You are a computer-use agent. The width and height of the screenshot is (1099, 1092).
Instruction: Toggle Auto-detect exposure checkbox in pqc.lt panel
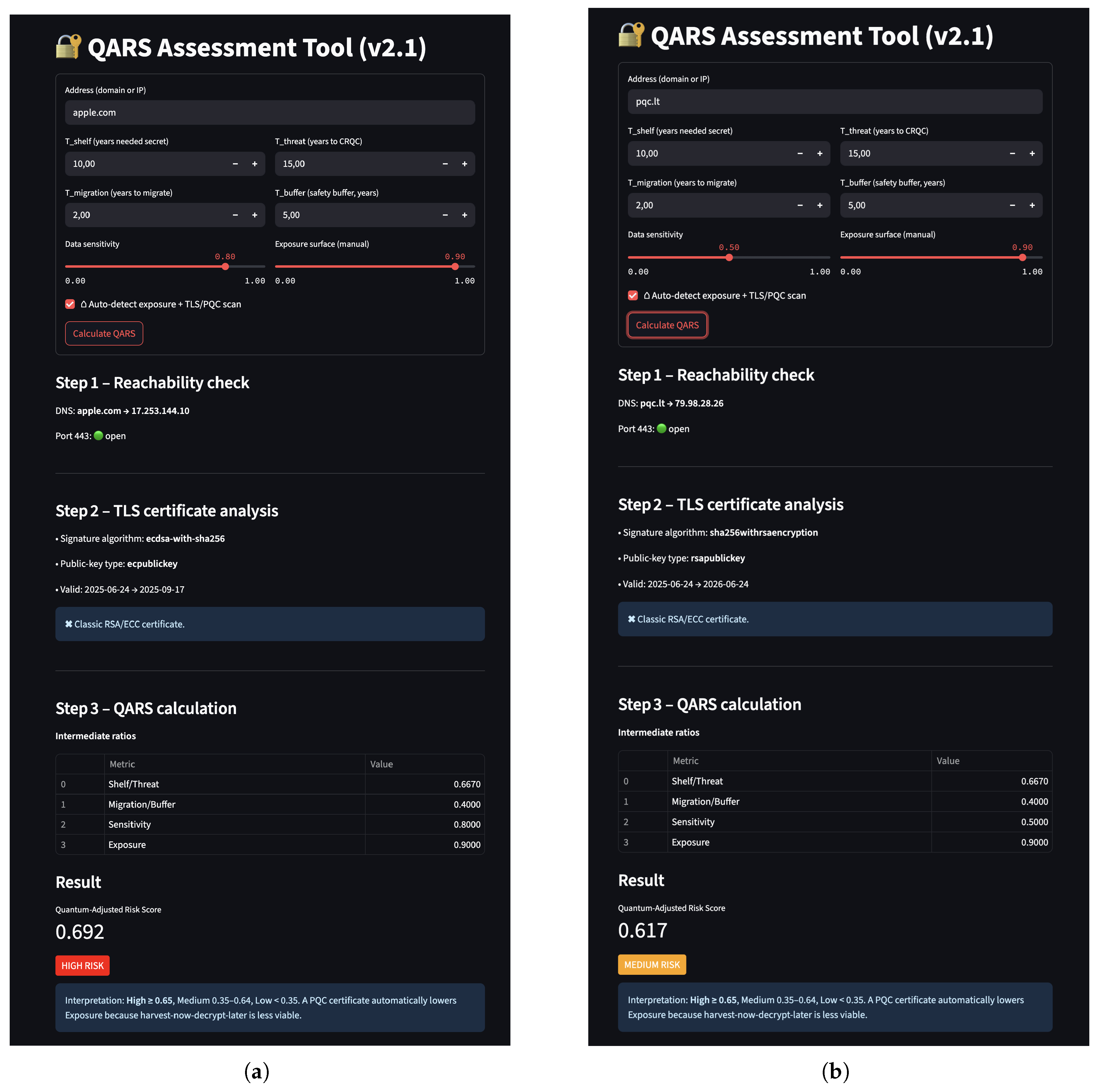pos(633,295)
